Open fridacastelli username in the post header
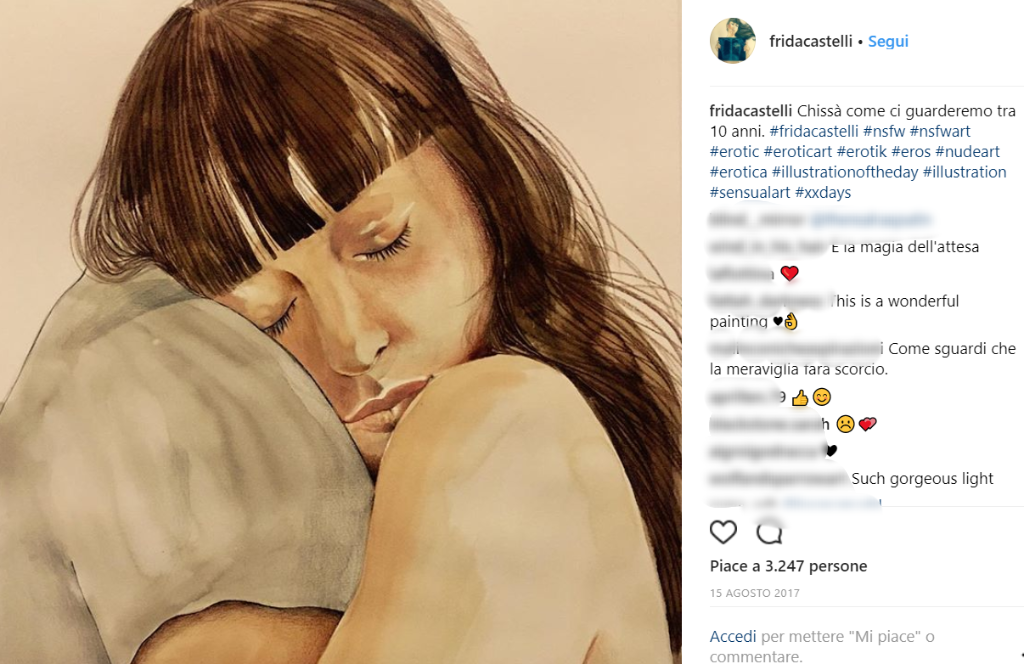 tap(810, 41)
